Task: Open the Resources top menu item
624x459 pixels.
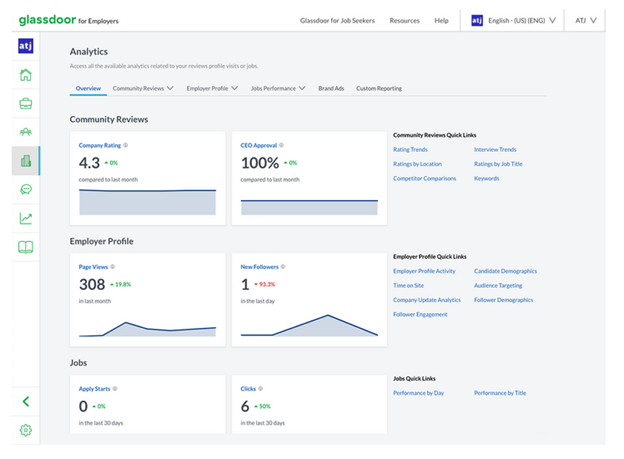Action: click(x=404, y=20)
